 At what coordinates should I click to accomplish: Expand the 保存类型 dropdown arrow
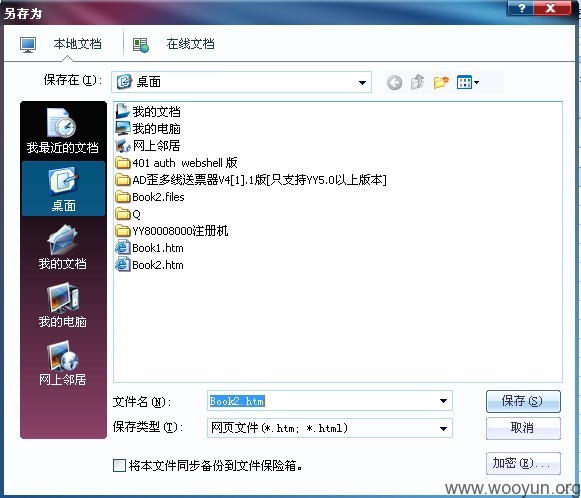[x=443, y=428]
